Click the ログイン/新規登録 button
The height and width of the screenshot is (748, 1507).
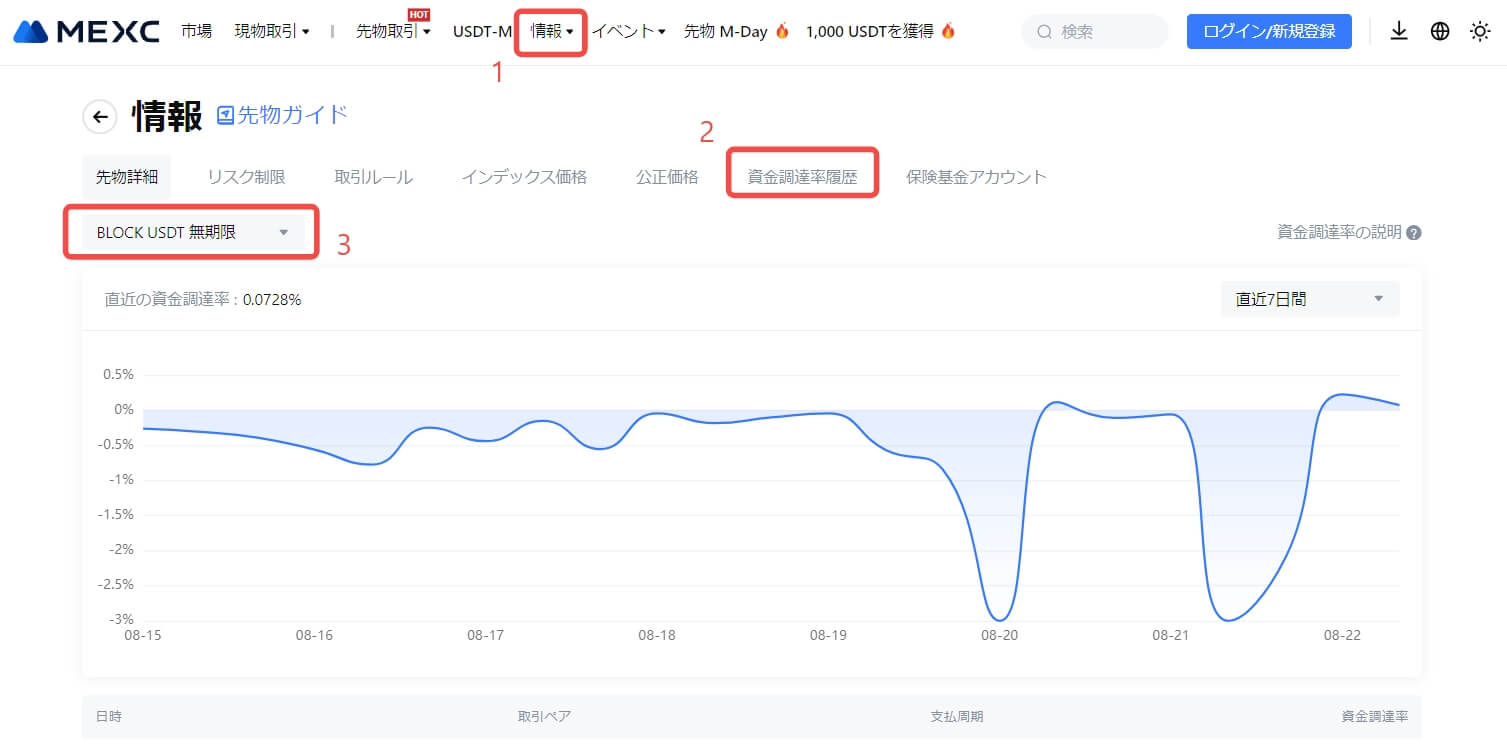(x=1269, y=32)
